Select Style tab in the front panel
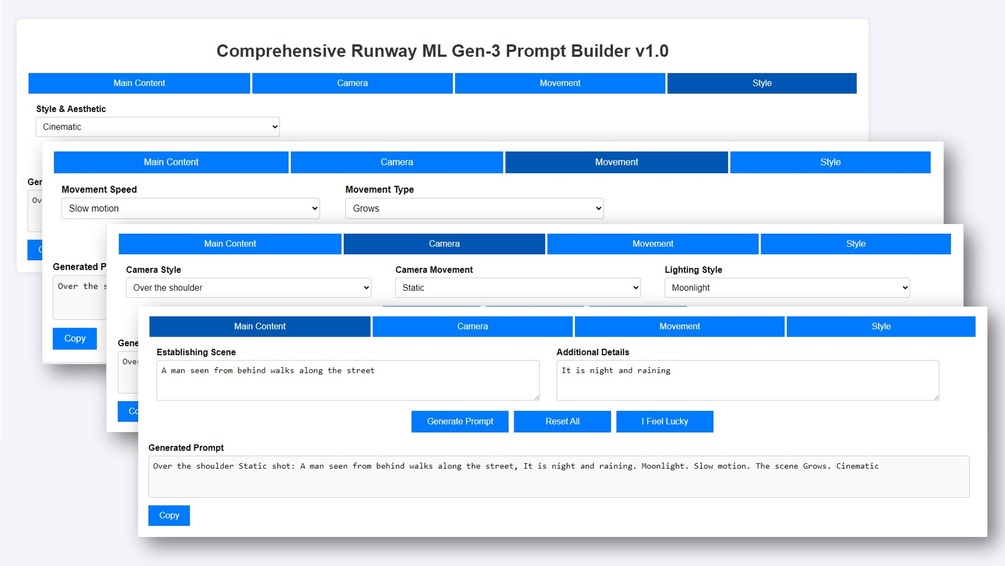The width and height of the screenshot is (1005, 566). point(881,326)
